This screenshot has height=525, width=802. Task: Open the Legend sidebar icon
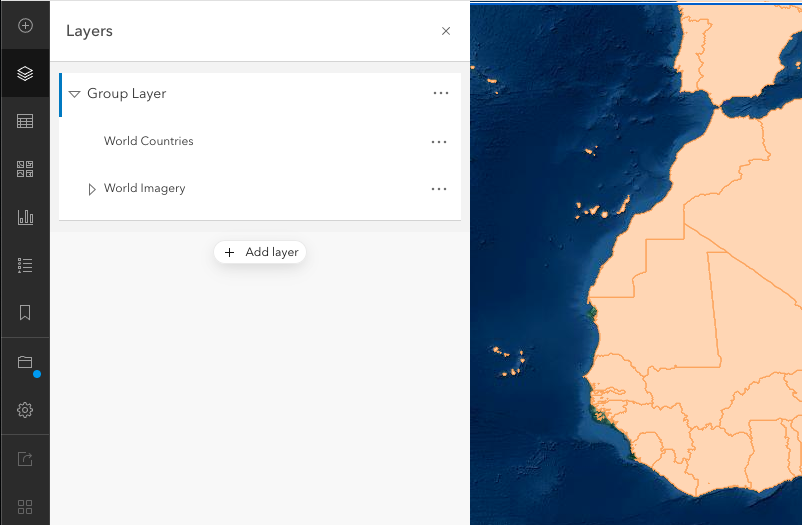click(25, 265)
